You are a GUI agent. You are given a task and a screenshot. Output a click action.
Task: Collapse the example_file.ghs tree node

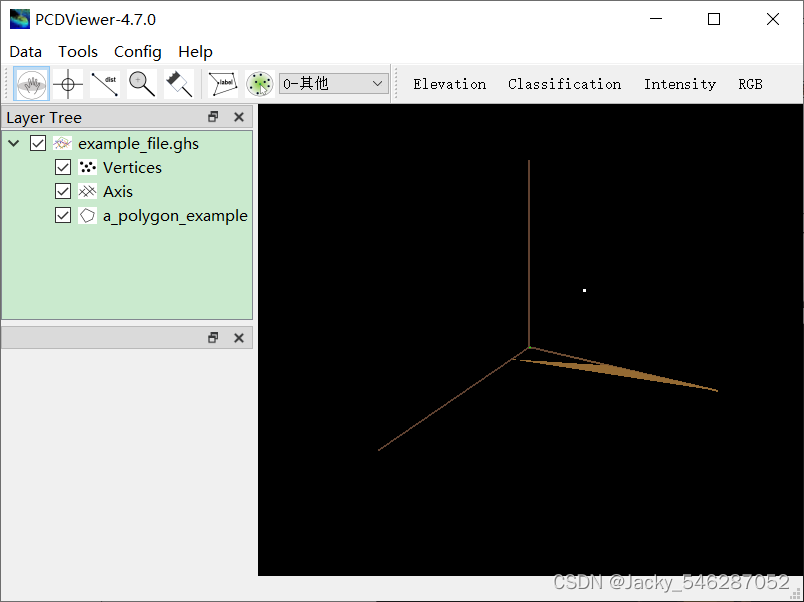point(14,143)
